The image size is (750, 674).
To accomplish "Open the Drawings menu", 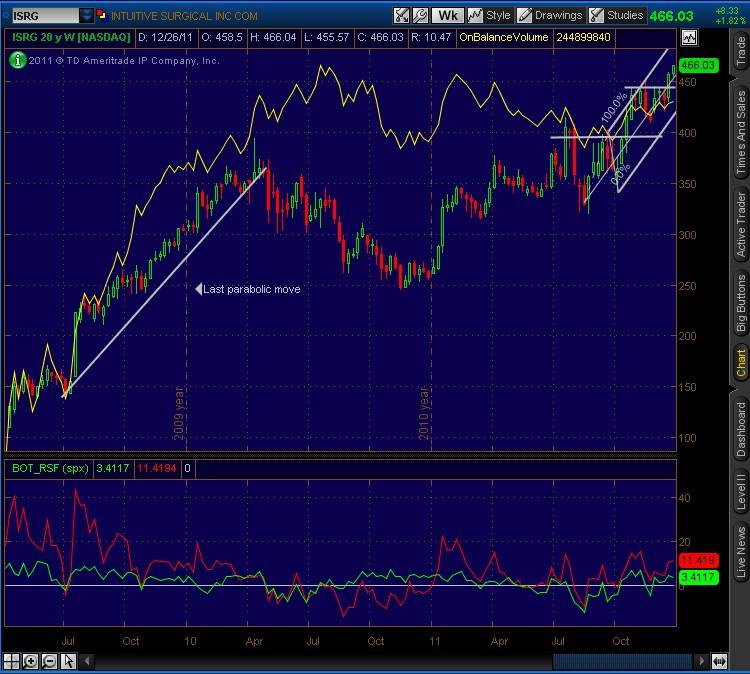I will [x=550, y=16].
